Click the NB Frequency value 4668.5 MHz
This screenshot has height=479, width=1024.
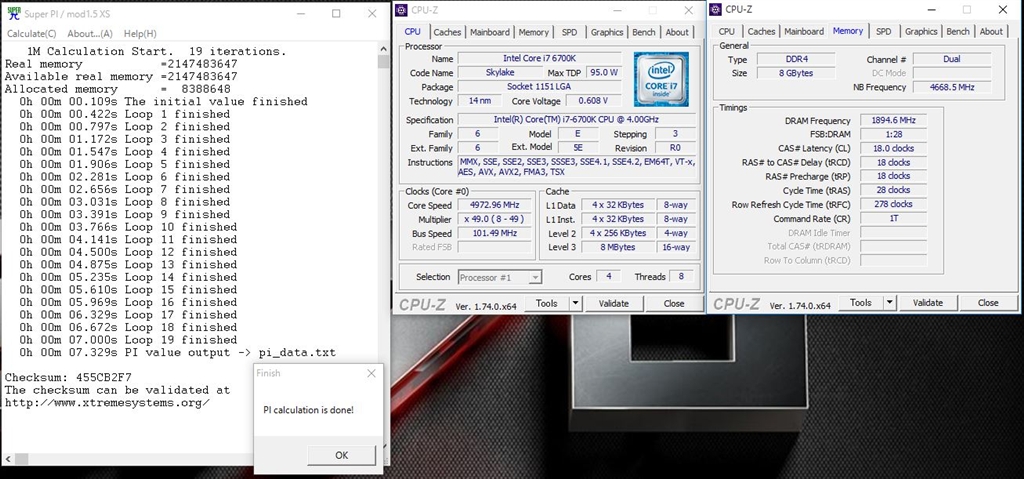pyautogui.click(x=952, y=88)
